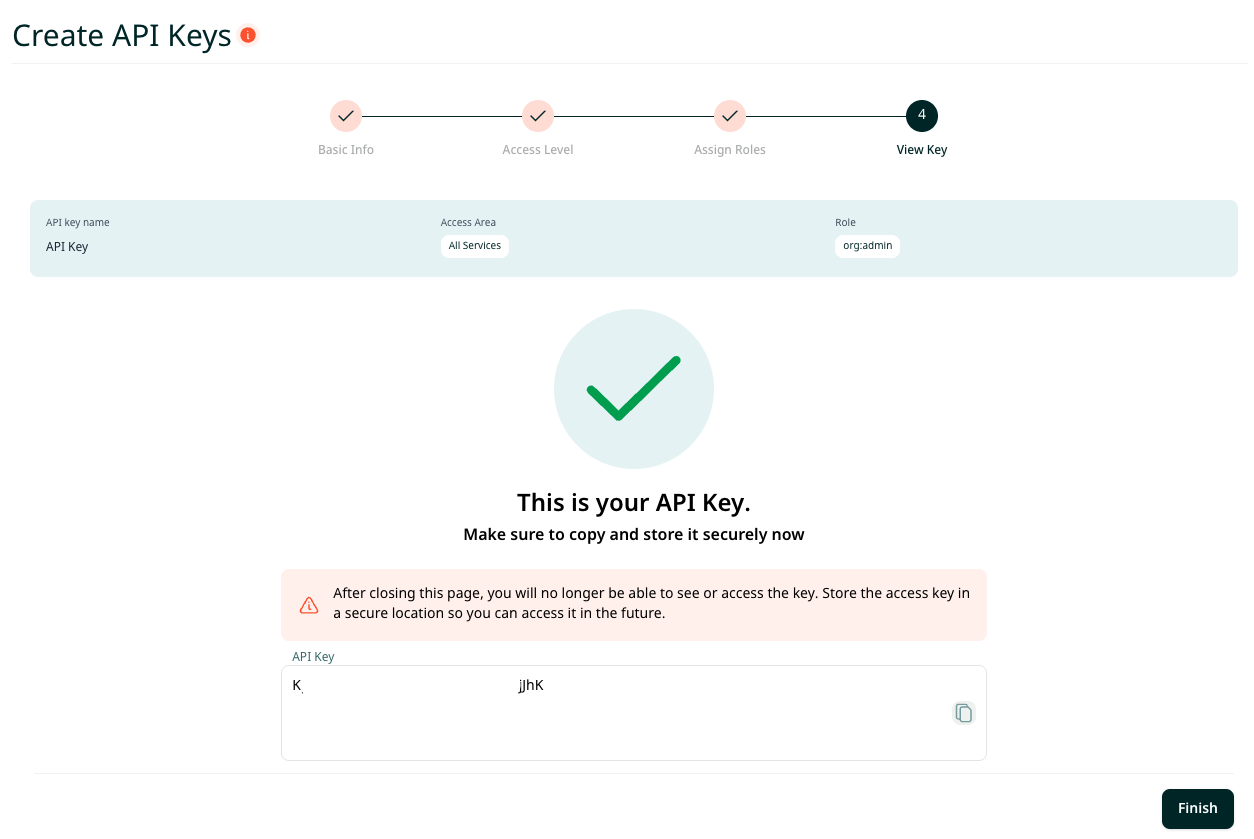1254x839 pixels.
Task: Click the Basic Info step checkmark circle
Action: pyautogui.click(x=346, y=116)
